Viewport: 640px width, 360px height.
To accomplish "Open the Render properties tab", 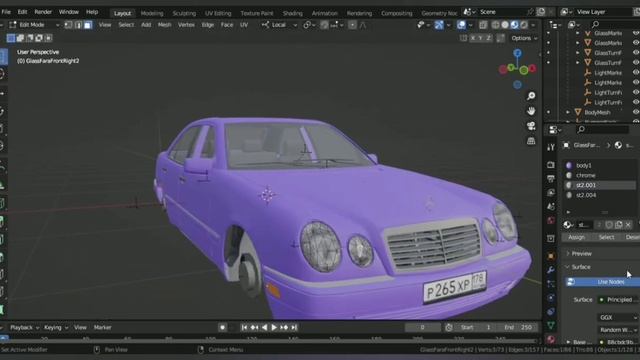I will (551, 165).
